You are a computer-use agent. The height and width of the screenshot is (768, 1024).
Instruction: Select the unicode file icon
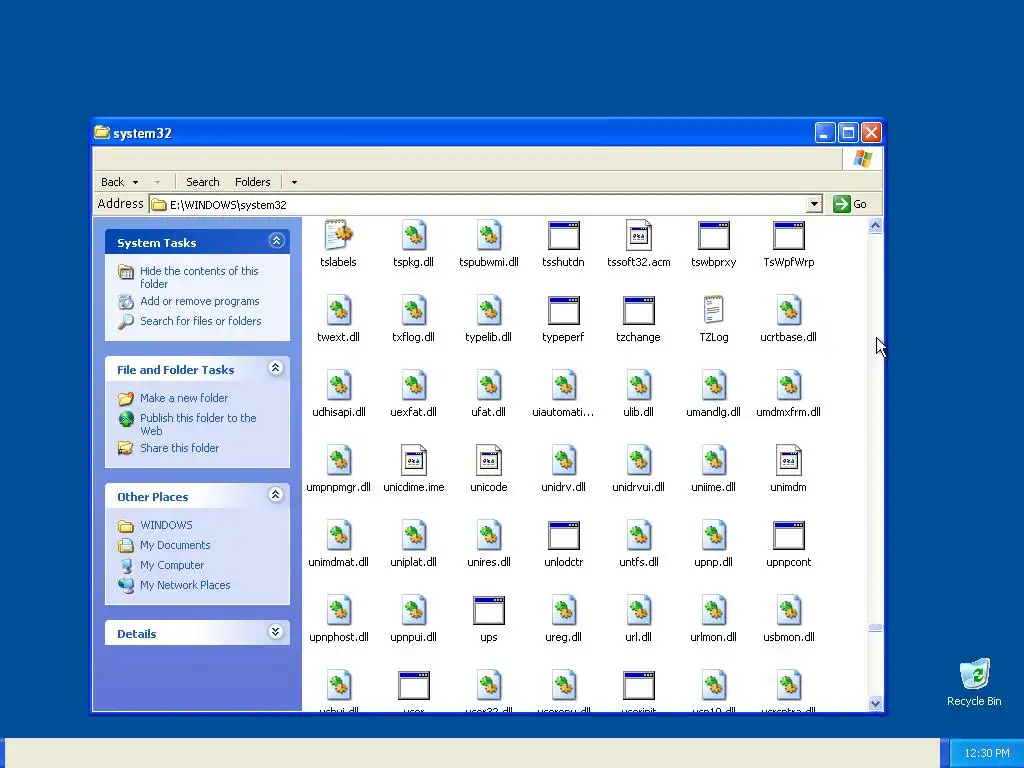click(488, 460)
